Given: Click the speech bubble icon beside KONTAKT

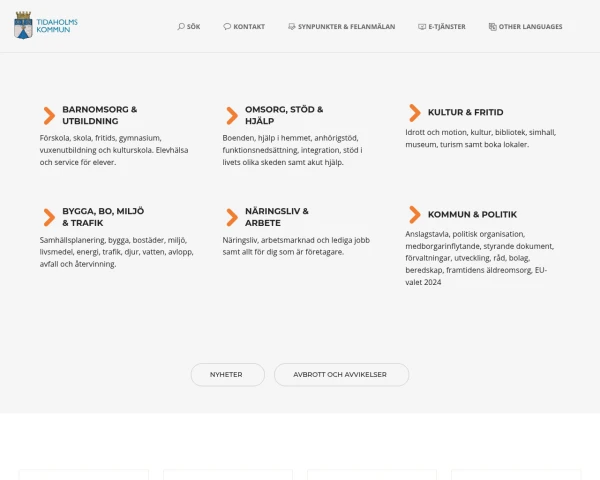Looking at the screenshot, I should 227,26.
